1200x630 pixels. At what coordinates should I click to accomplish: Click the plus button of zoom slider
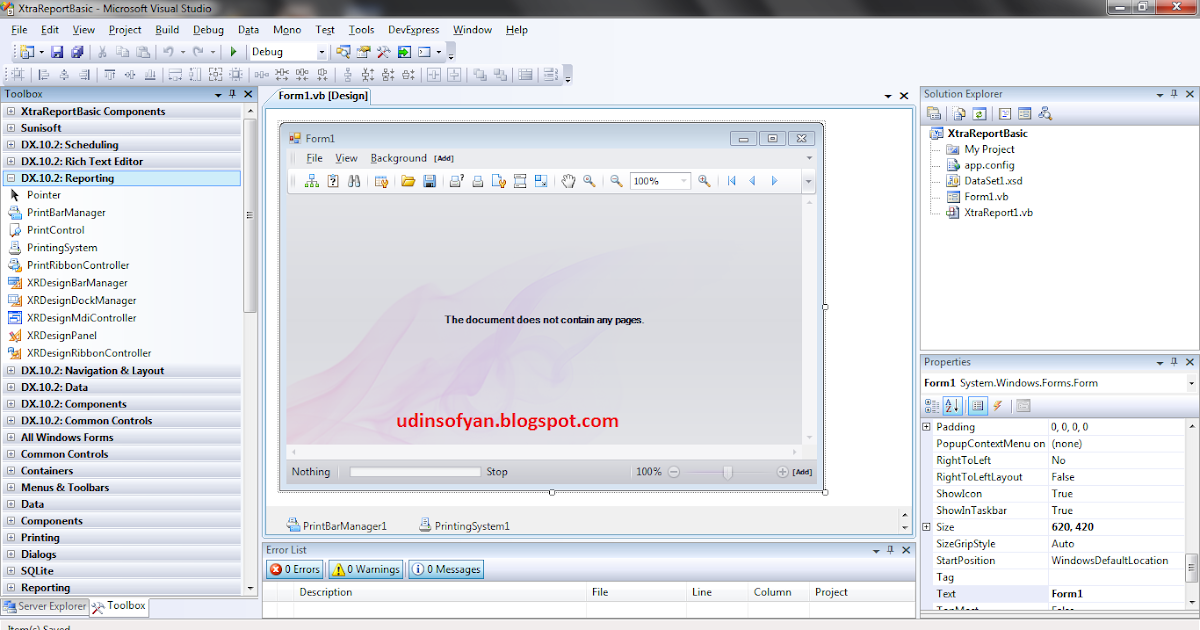coord(782,472)
